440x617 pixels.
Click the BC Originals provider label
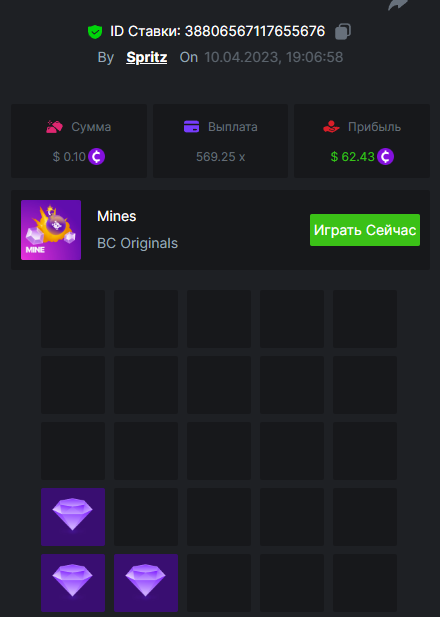pyautogui.click(x=137, y=243)
